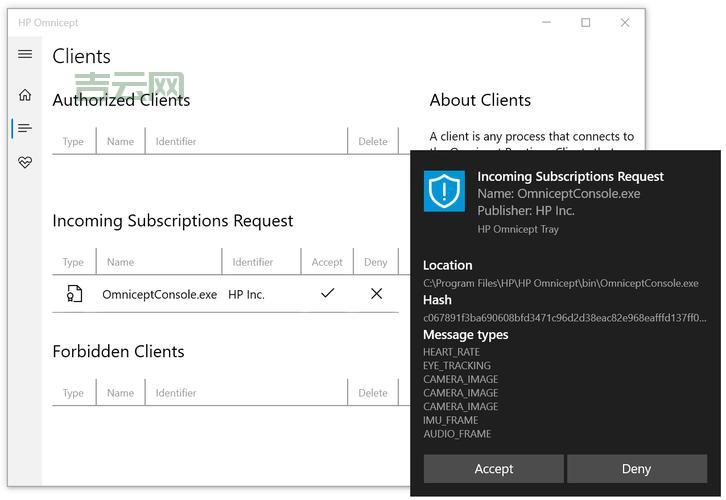The image size is (726, 500).
Task: Open the hamburger navigation menu
Action: pos(25,54)
